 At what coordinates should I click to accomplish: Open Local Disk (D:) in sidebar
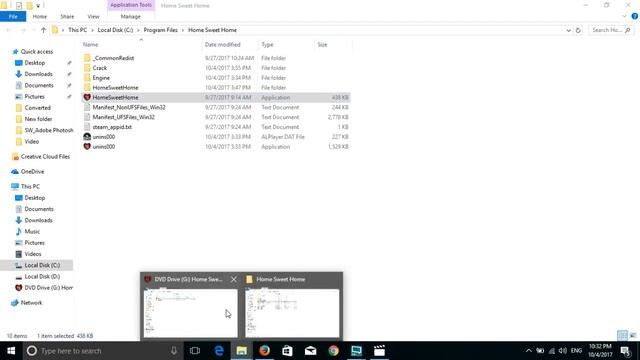pyautogui.click(x=42, y=276)
